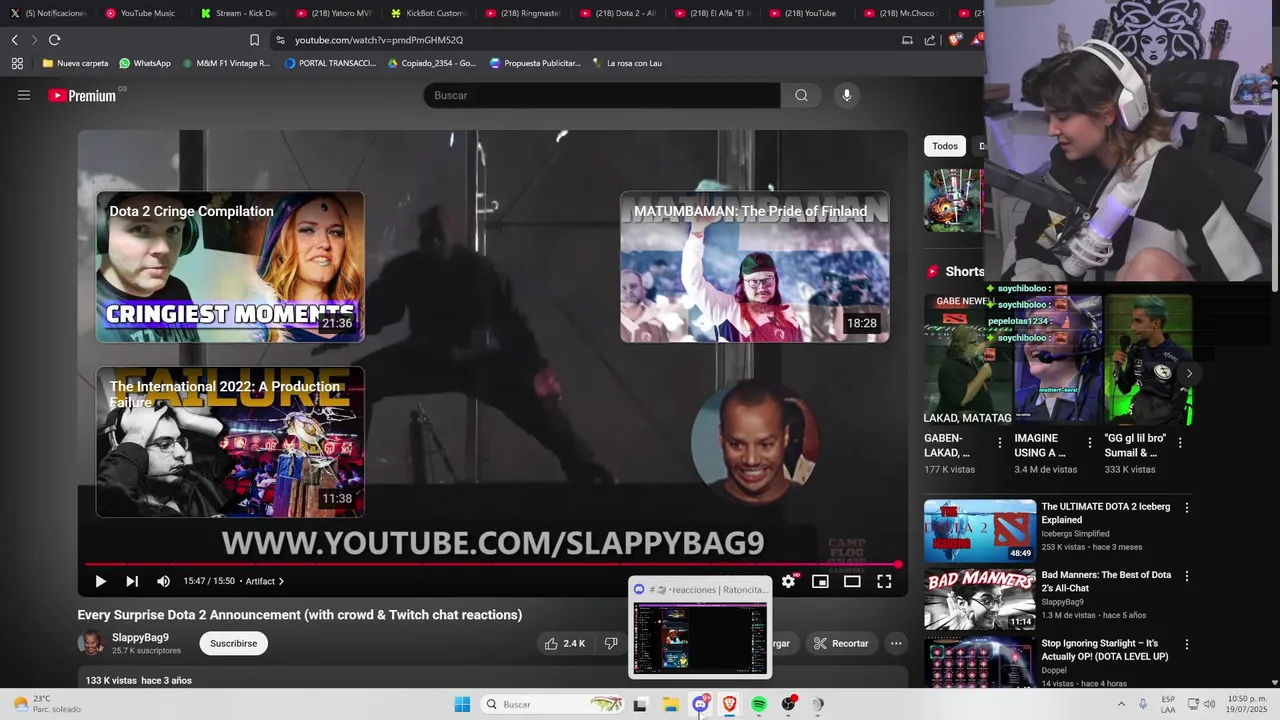Open site settings icon beside URL
This screenshot has height=720, width=1280.
tap(280, 40)
